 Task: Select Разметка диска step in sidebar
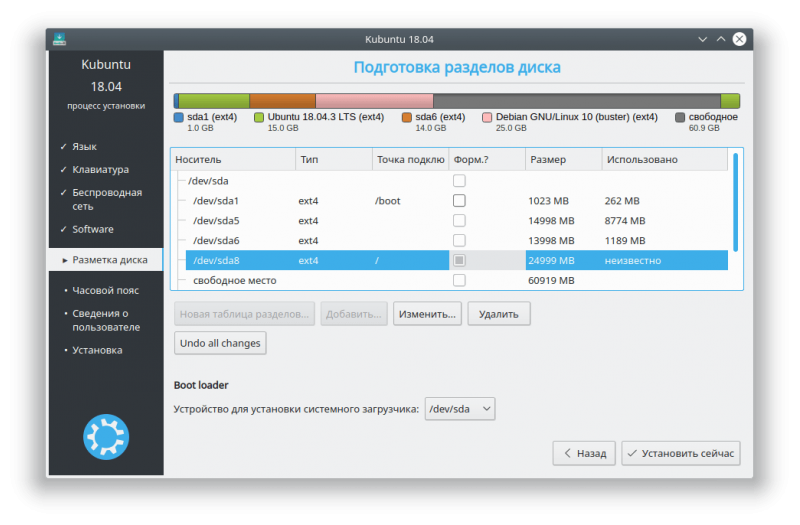coord(106,260)
